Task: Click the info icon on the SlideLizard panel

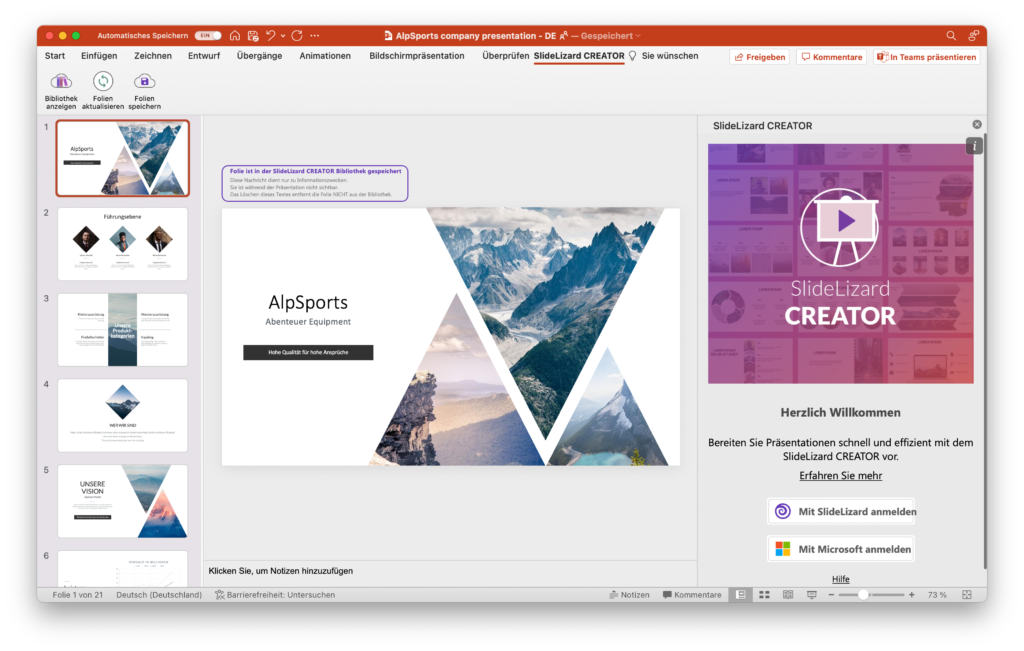Action: coord(974,146)
